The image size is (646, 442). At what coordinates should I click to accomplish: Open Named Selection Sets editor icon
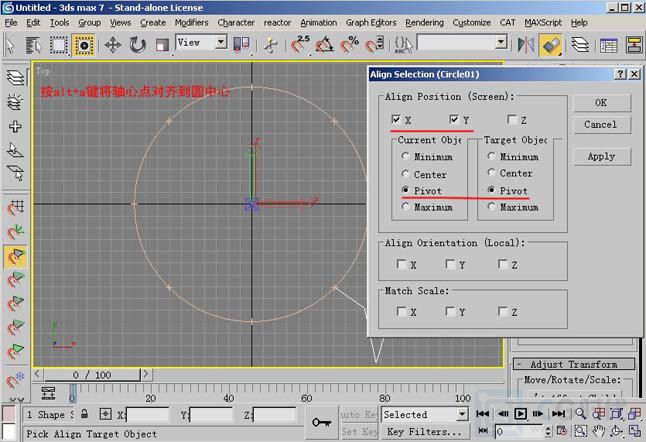click(403, 44)
